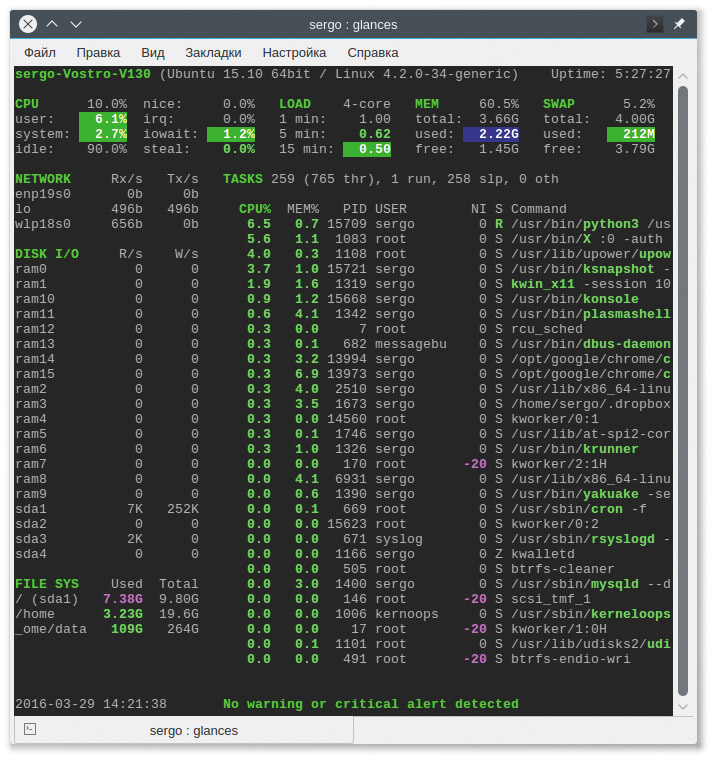
Task: Click the scrollbar down arrow
Action: click(x=683, y=707)
